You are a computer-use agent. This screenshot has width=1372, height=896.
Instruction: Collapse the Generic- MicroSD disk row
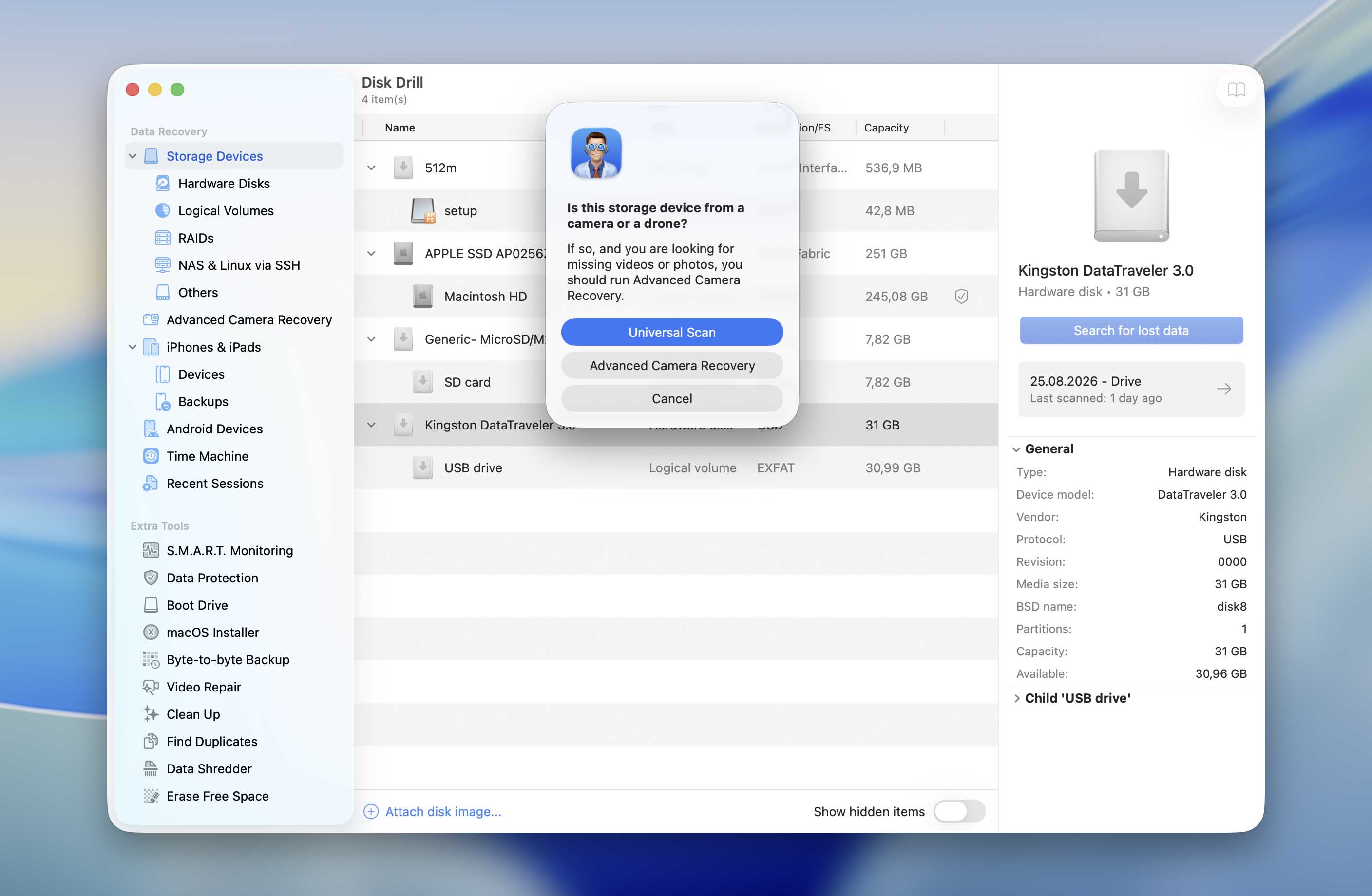(x=371, y=339)
